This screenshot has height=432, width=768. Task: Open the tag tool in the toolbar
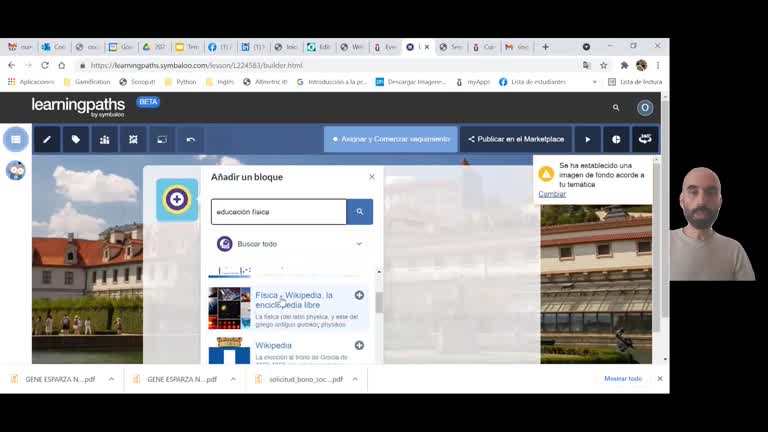coord(75,140)
